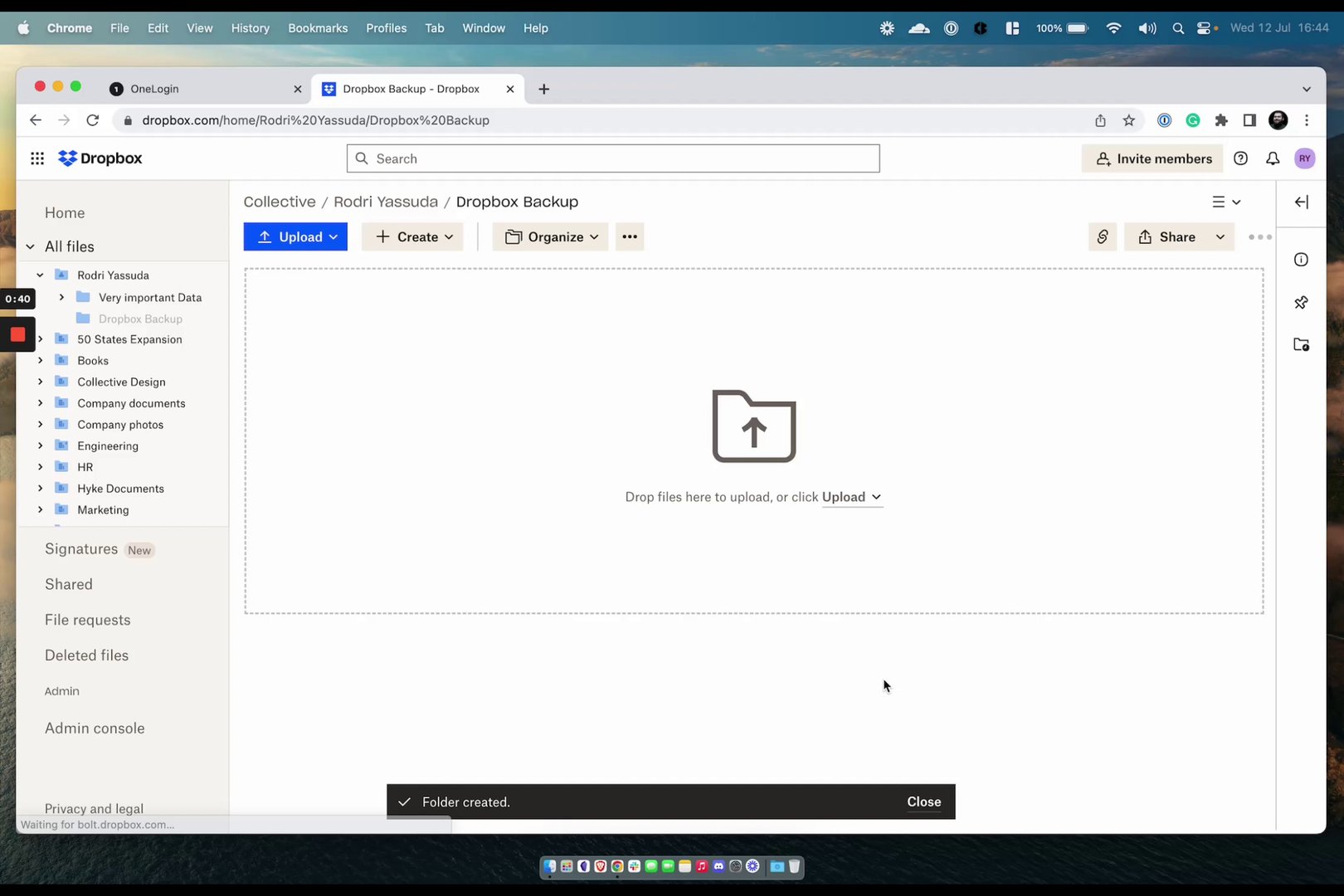Image resolution: width=1344 pixels, height=896 pixels.
Task: Expand the Engineering folder in sidebar
Action: (39, 446)
